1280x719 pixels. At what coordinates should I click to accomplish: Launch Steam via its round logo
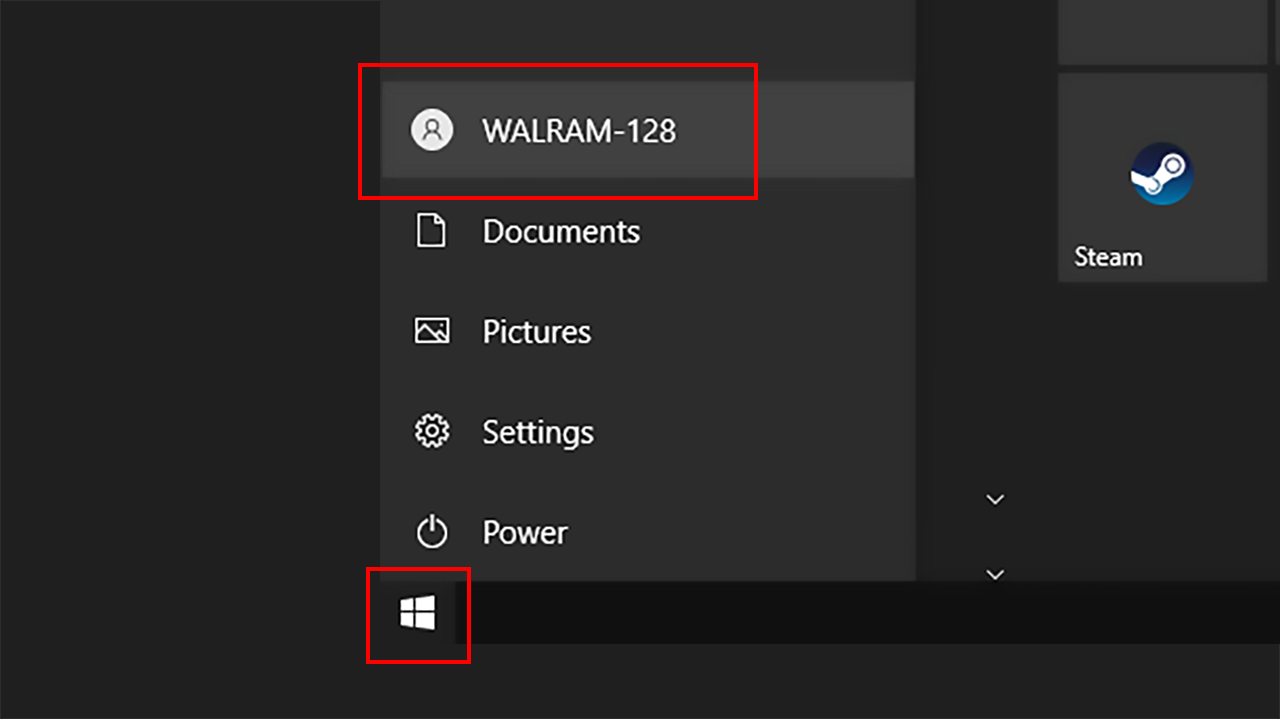point(1162,174)
